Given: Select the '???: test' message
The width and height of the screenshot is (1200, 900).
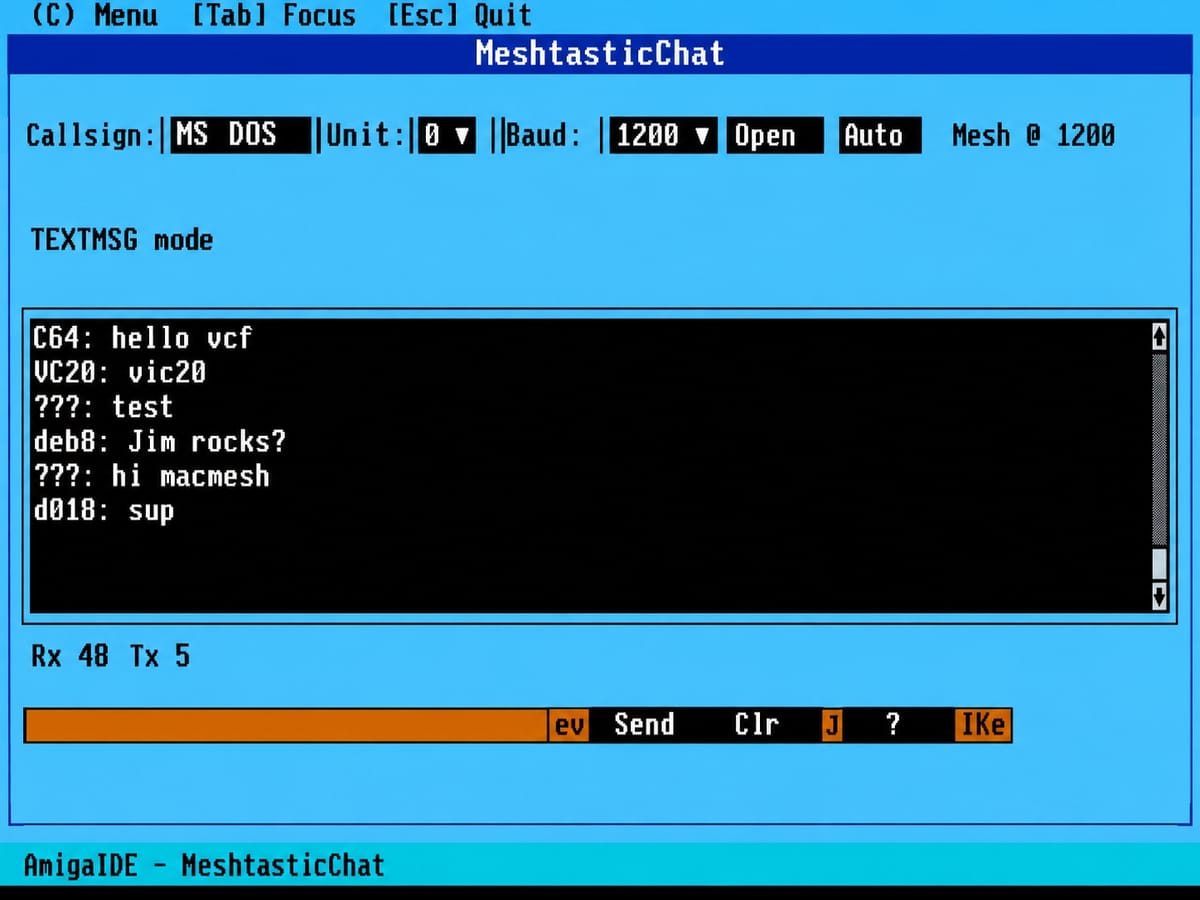Looking at the screenshot, I should pos(102,407).
